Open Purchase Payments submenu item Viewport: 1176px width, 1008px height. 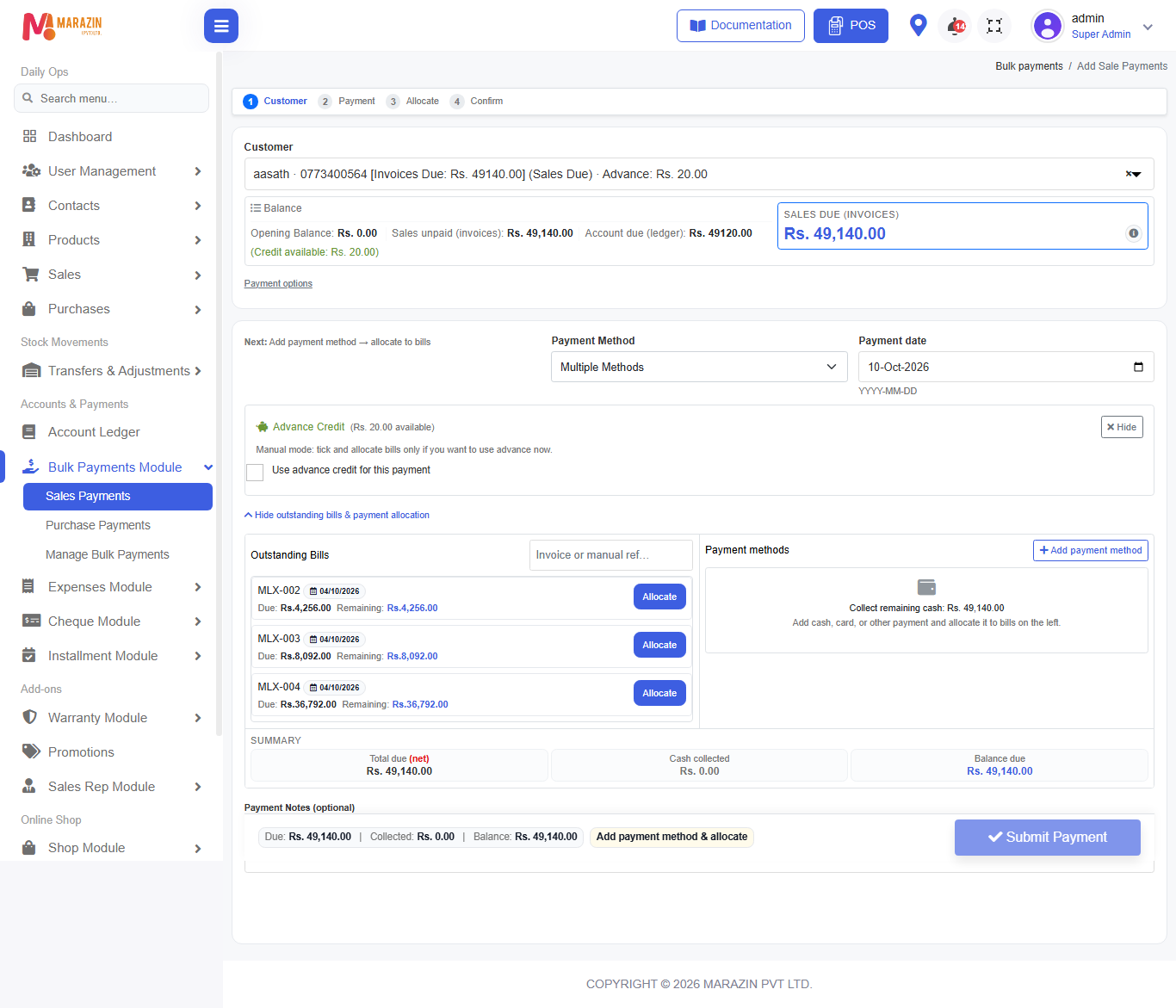(x=98, y=525)
